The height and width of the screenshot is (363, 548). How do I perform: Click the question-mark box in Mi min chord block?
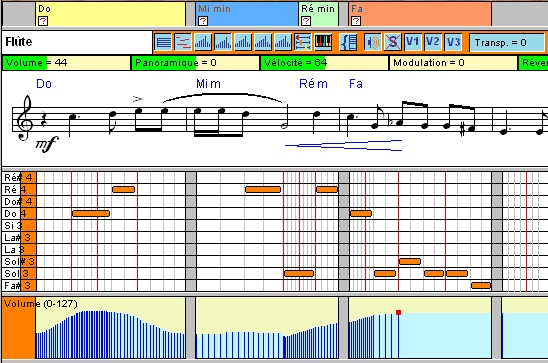click(203, 21)
